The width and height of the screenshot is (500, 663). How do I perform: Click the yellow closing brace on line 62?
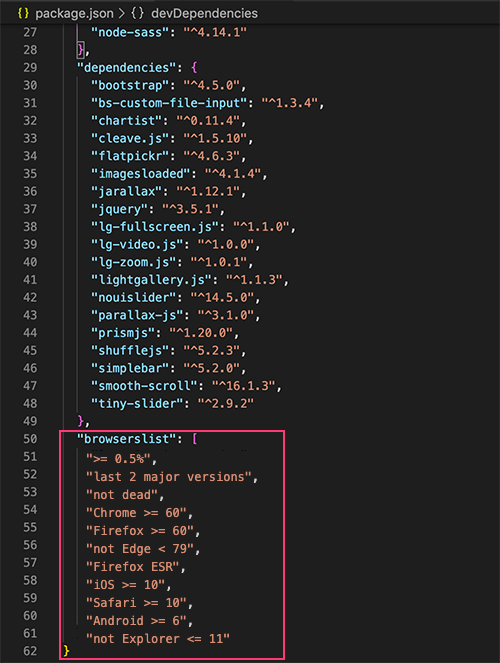coord(66,651)
